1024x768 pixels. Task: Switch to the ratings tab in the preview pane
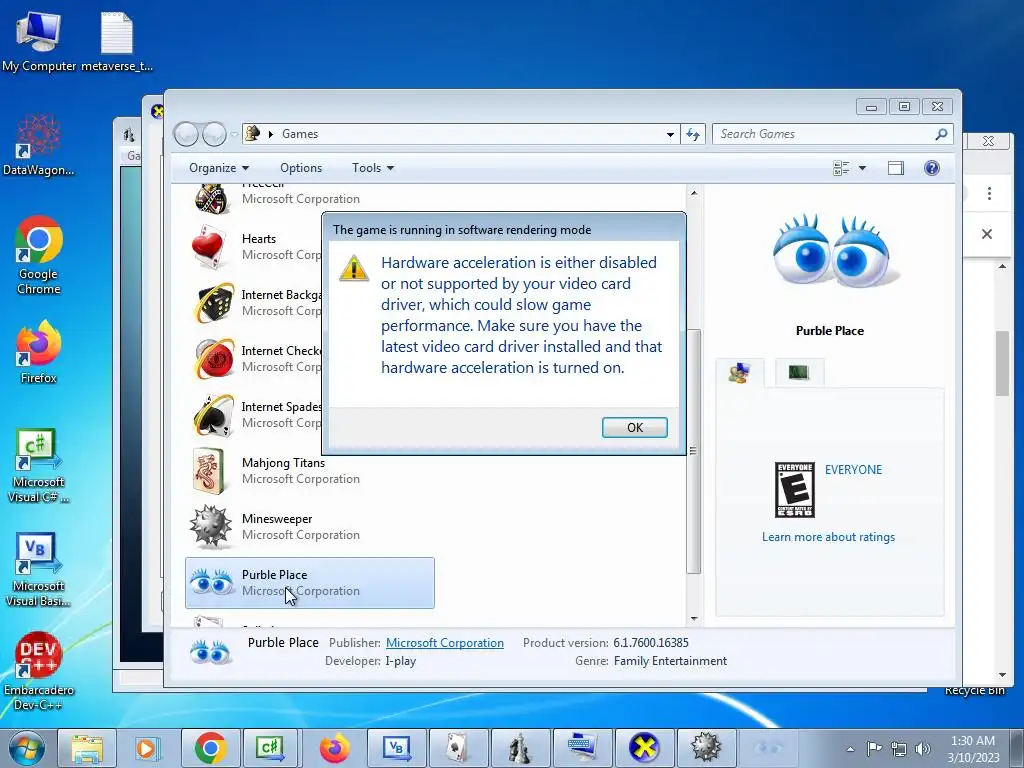739,372
